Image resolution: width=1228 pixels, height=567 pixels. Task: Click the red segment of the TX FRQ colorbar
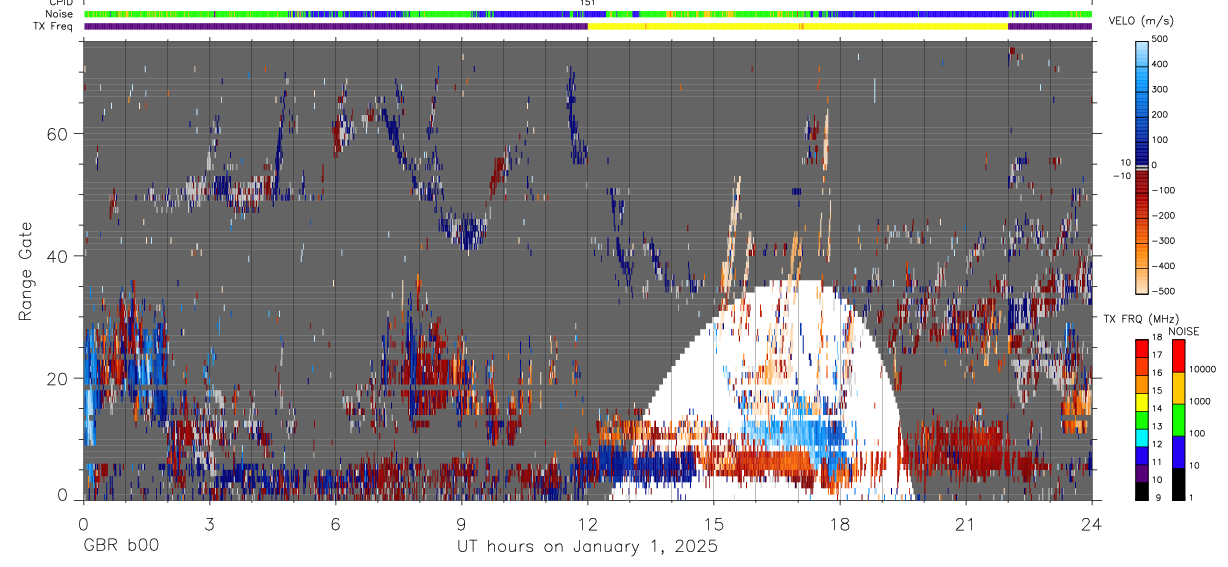pos(1142,348)
